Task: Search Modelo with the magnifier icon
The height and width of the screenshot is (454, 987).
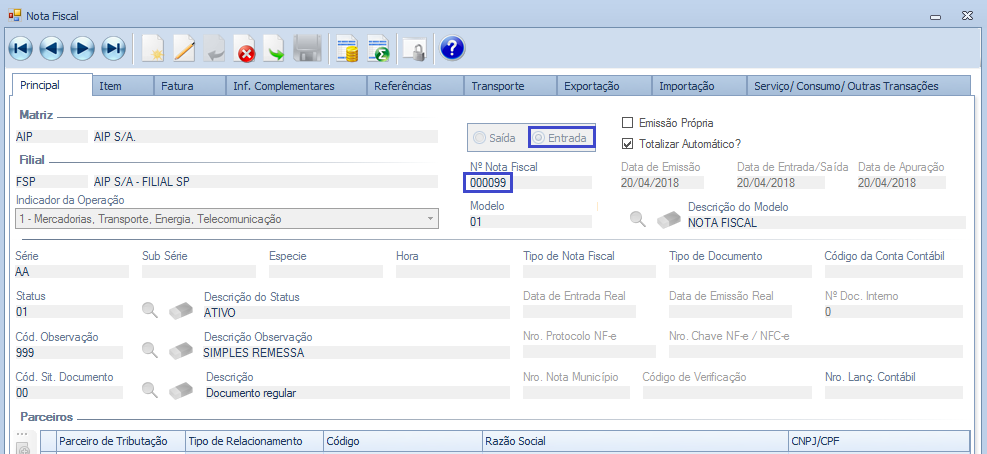Action: [638, 218]
